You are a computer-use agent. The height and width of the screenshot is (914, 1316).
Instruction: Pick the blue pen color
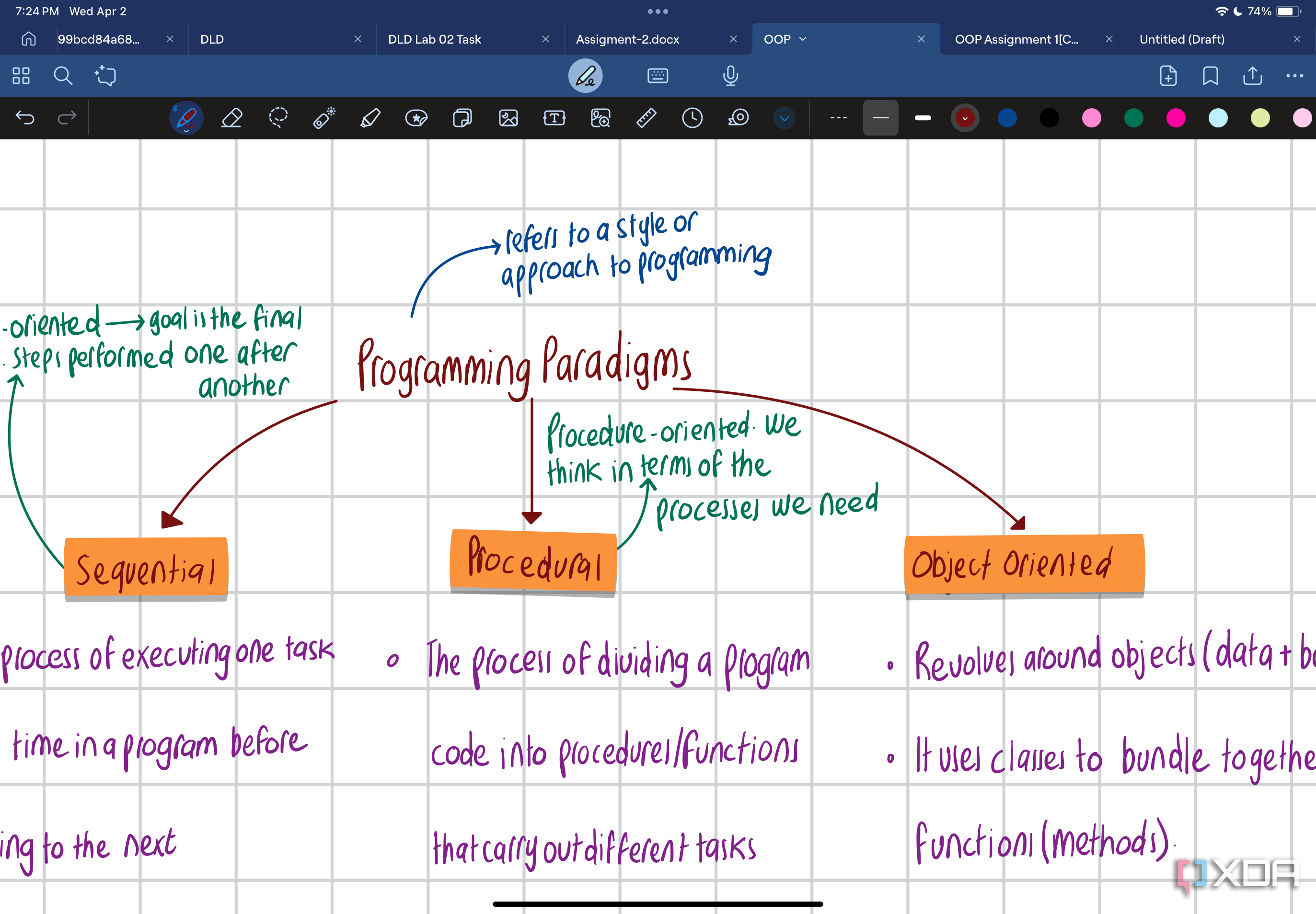pyautogui.click(x=1007, y=118)
